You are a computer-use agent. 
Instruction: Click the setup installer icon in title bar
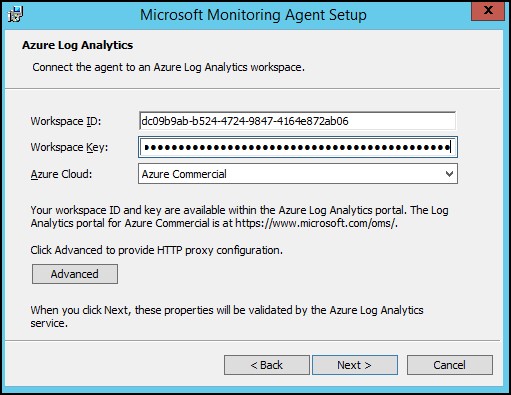pyautogui.click(x=15, y=15)
